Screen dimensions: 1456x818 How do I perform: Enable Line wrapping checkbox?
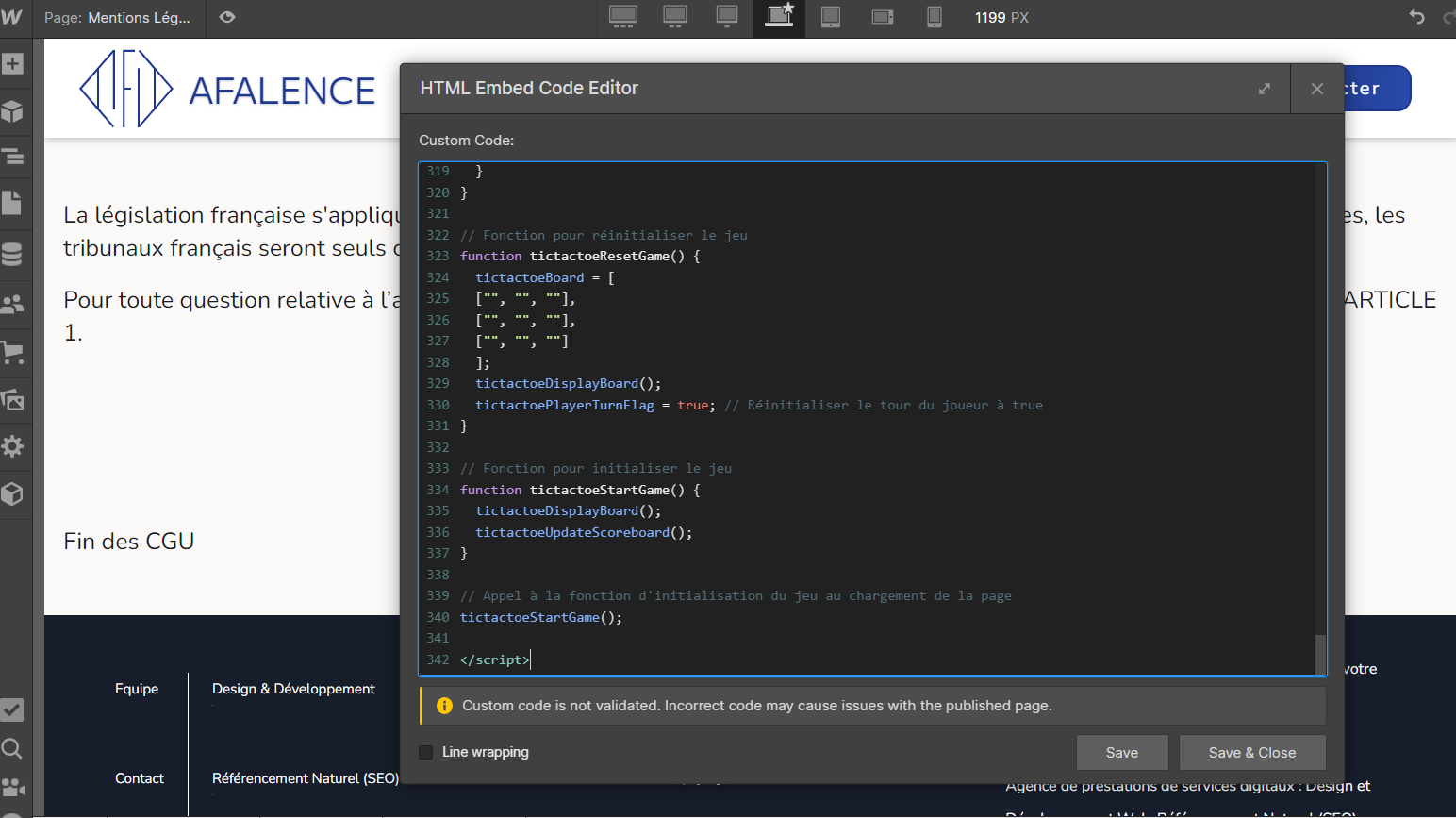coord(426,752)
